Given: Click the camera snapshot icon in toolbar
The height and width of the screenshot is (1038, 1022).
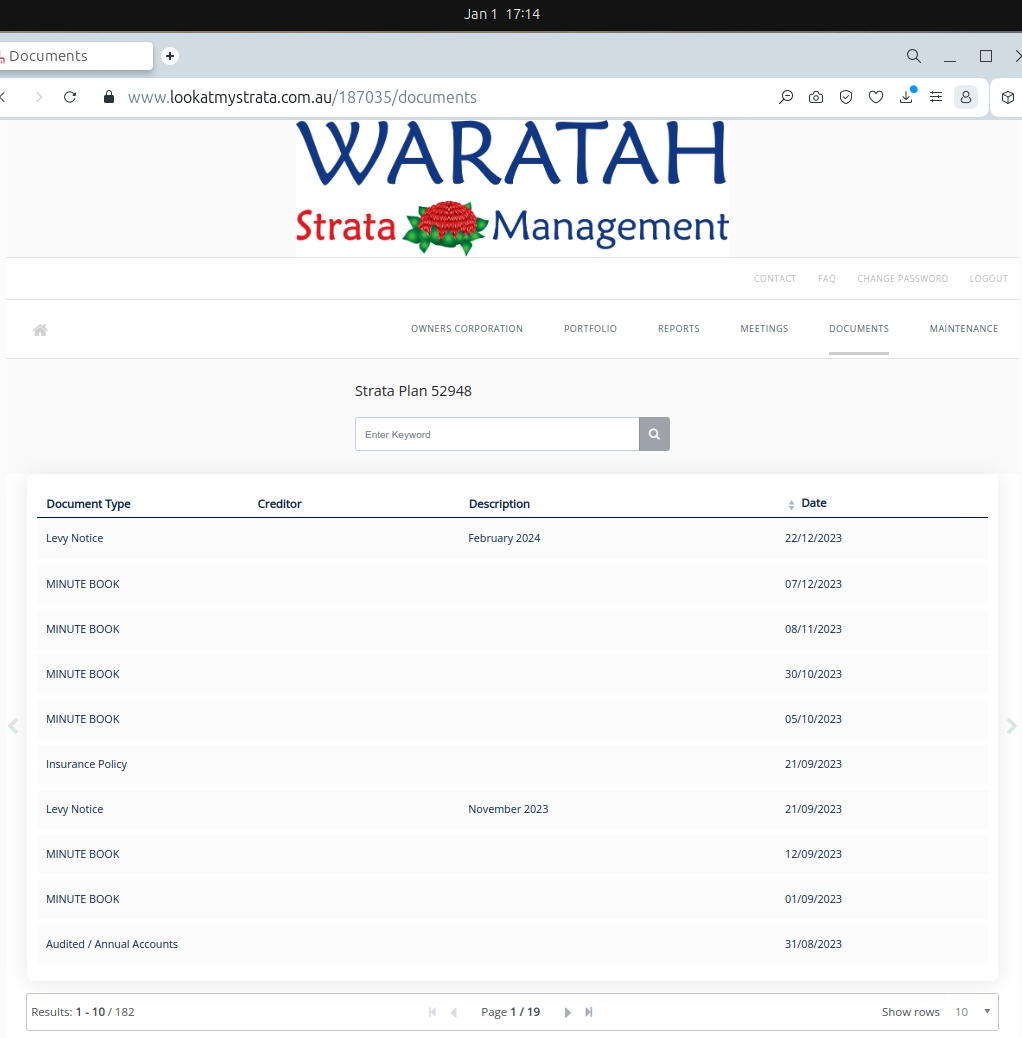Looking at the screenshot, I should click(816, 97).
